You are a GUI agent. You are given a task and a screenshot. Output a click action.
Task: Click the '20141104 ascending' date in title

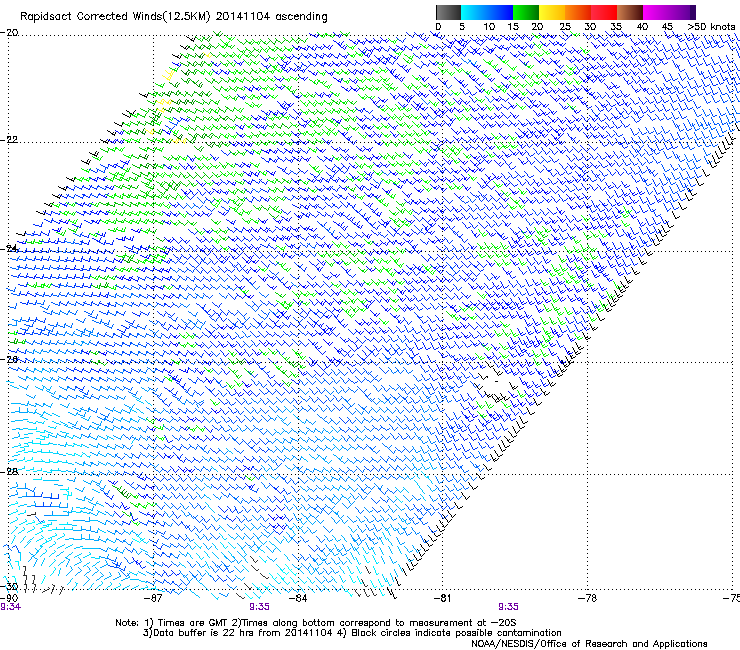click(271, 17)
